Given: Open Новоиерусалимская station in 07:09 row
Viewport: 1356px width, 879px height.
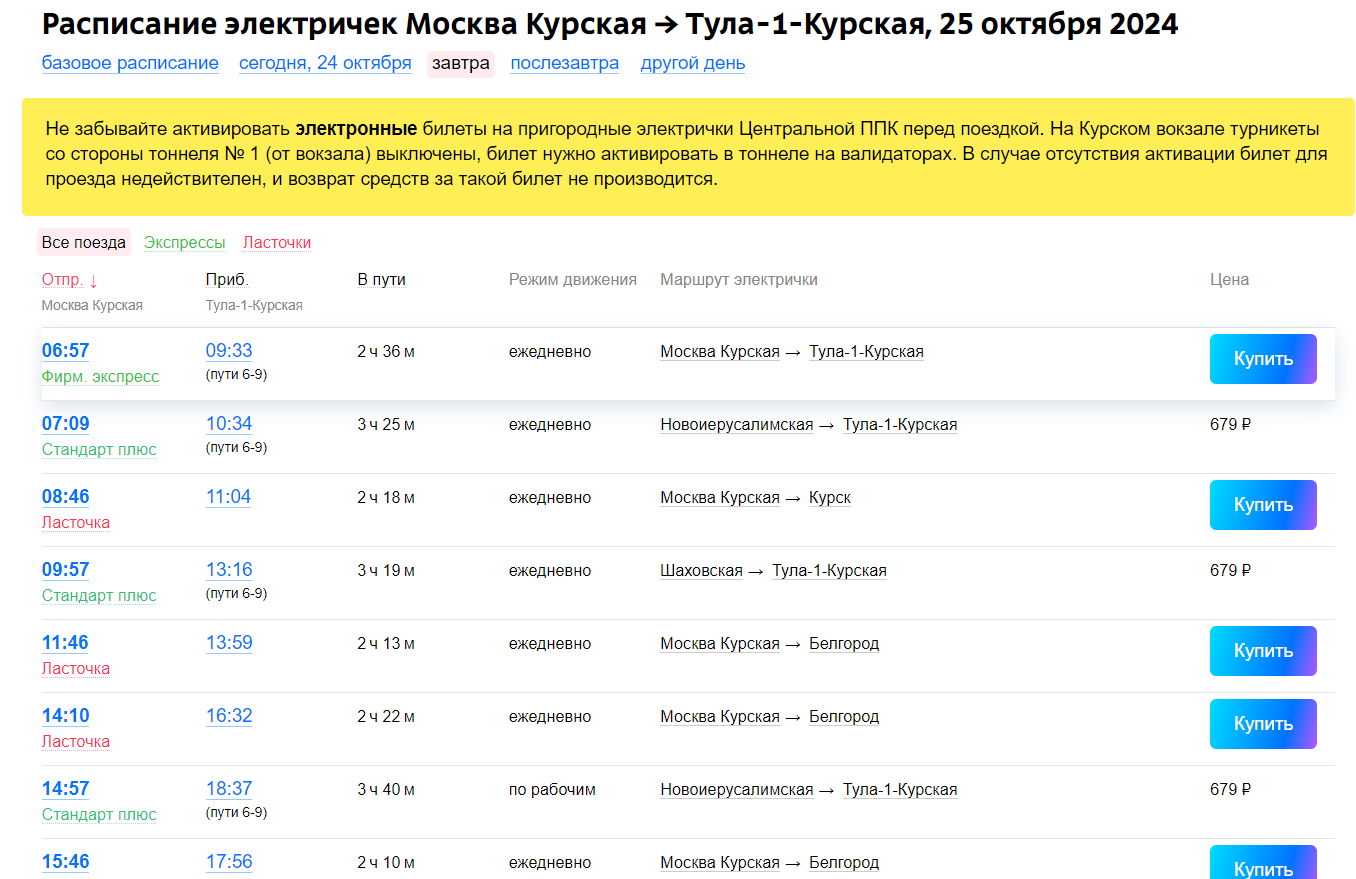Looking at the screenshot, I should (737, 425).
